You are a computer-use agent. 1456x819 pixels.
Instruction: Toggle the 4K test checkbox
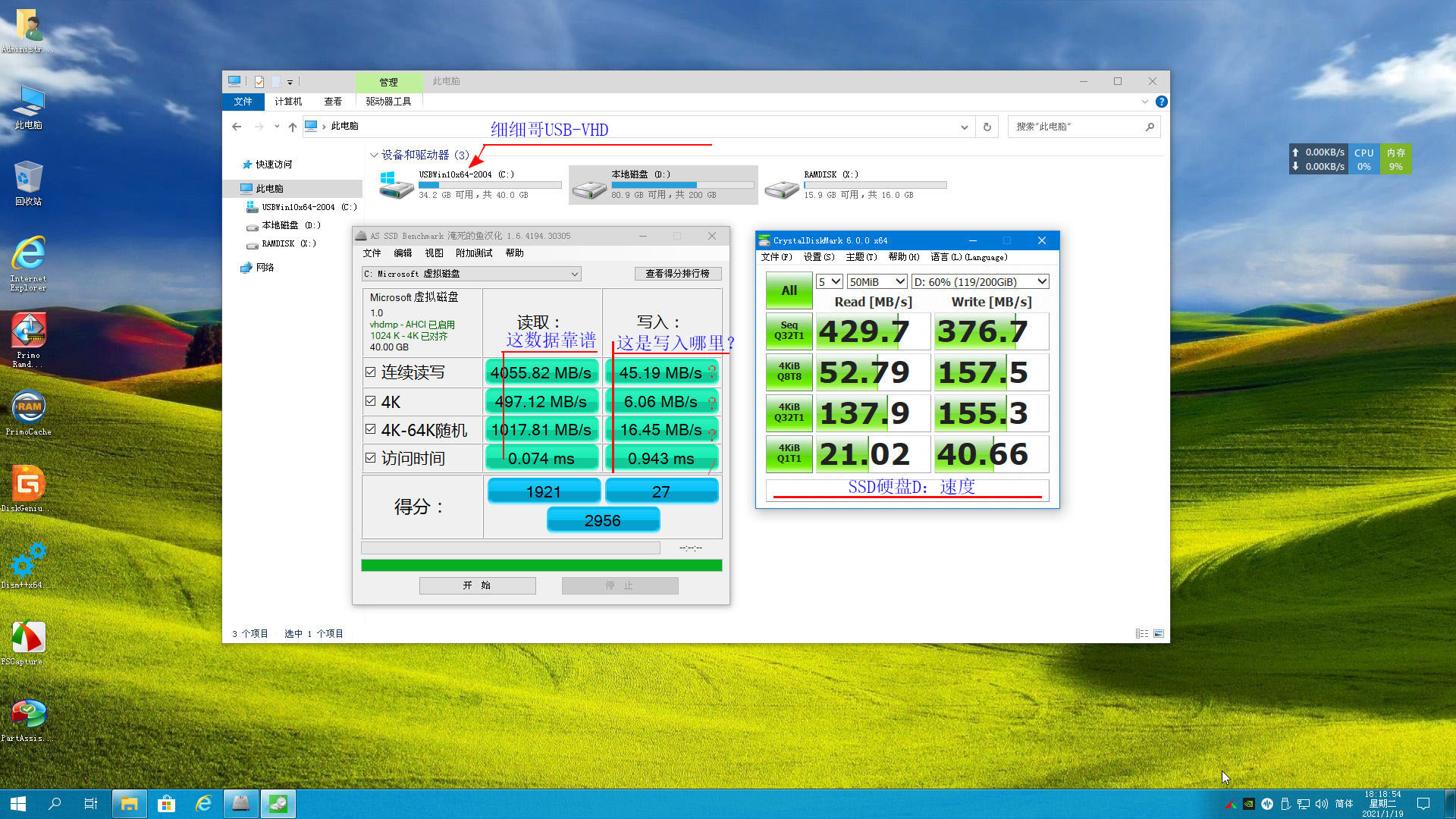point(370,400)
